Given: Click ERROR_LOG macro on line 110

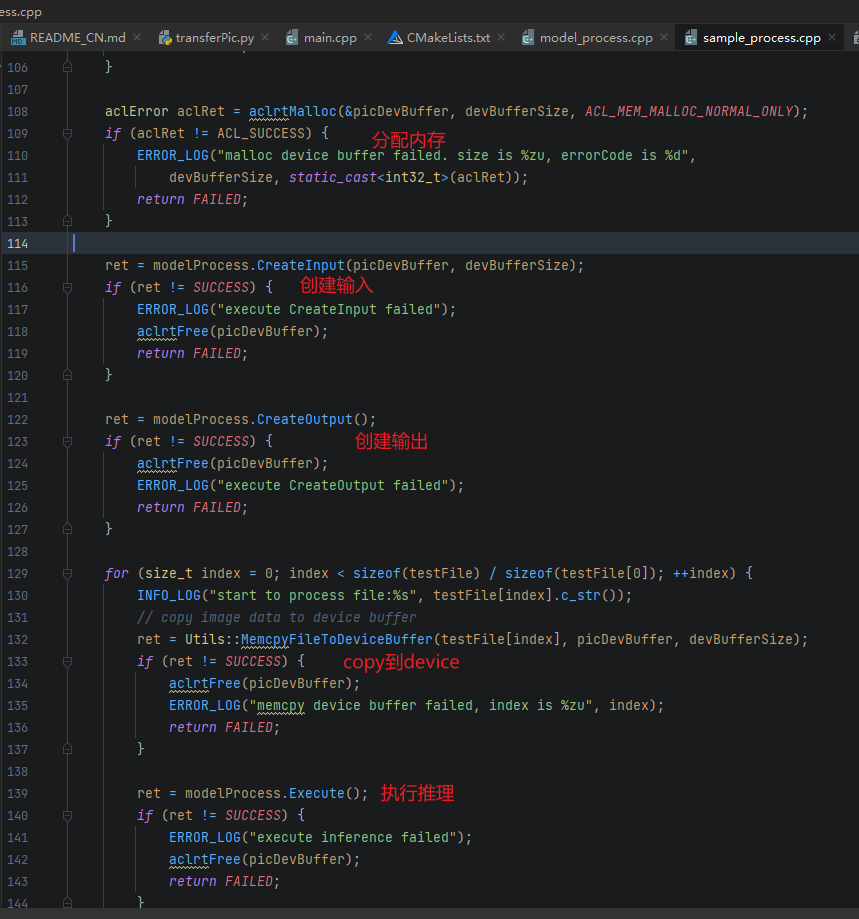Looking at the screenshot, I should (172, 156).
